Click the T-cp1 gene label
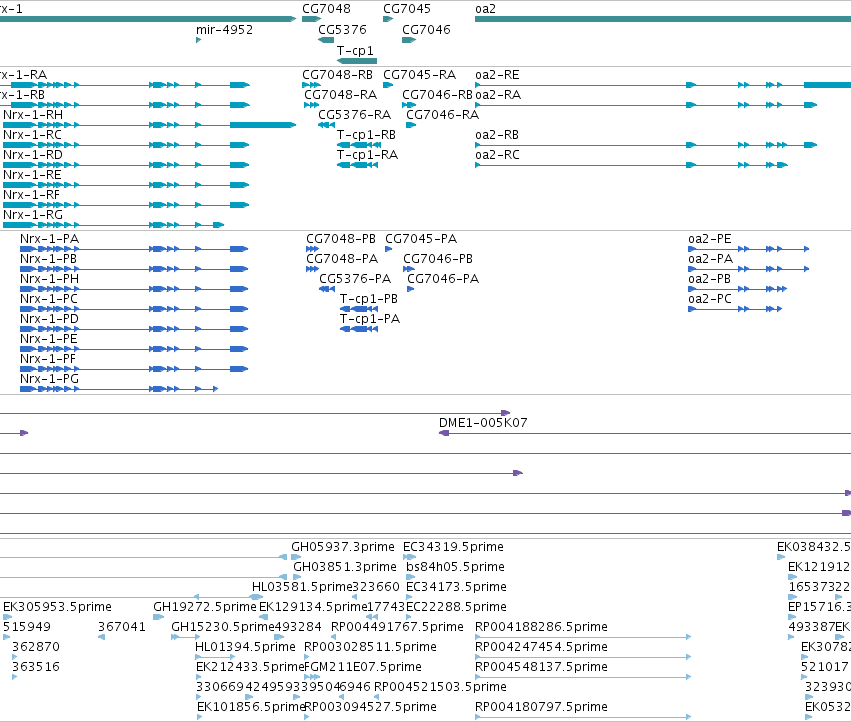This screenshot has width=851, height=722. coord(355,50)
